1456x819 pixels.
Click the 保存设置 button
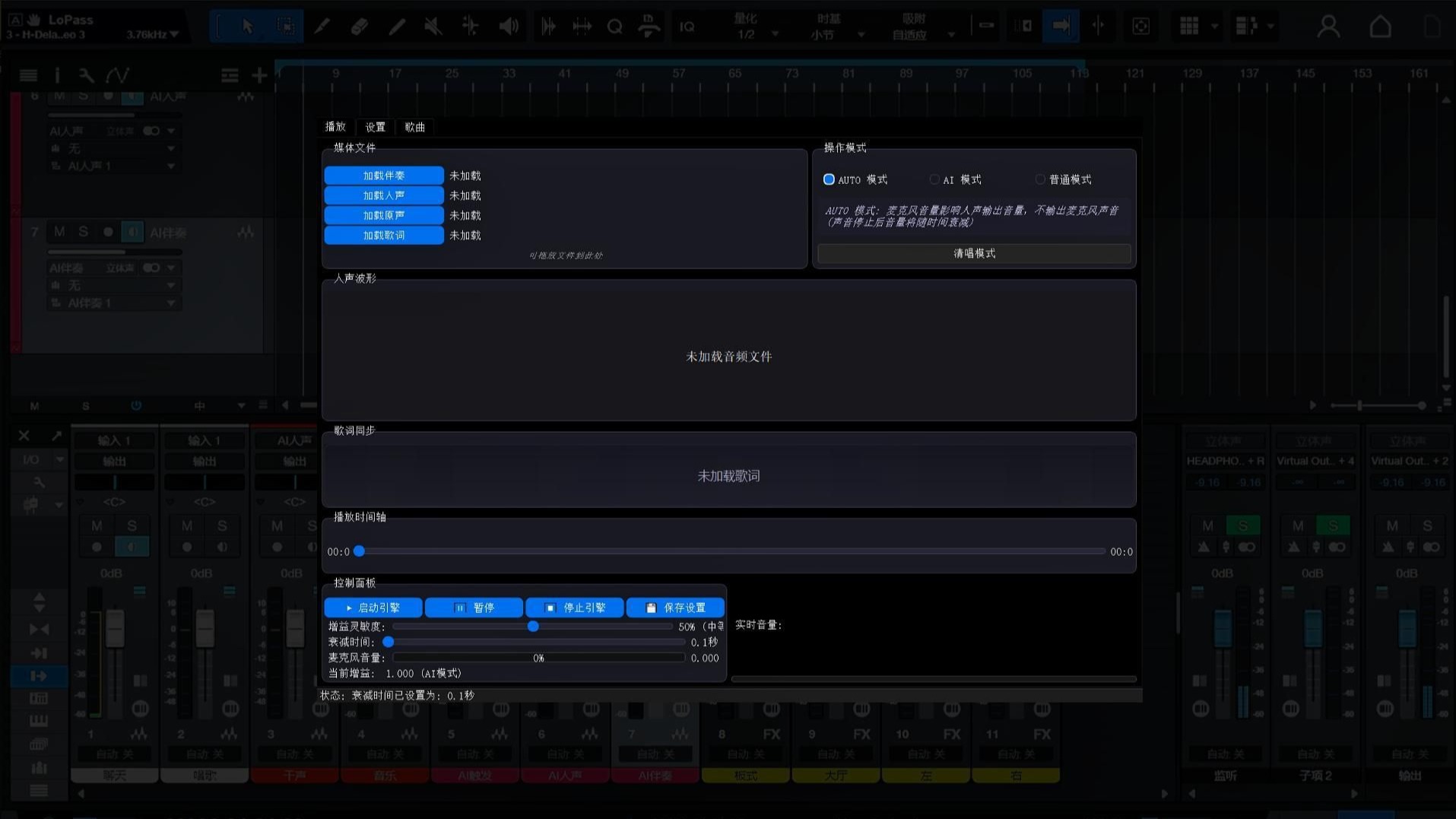(675, 608)
